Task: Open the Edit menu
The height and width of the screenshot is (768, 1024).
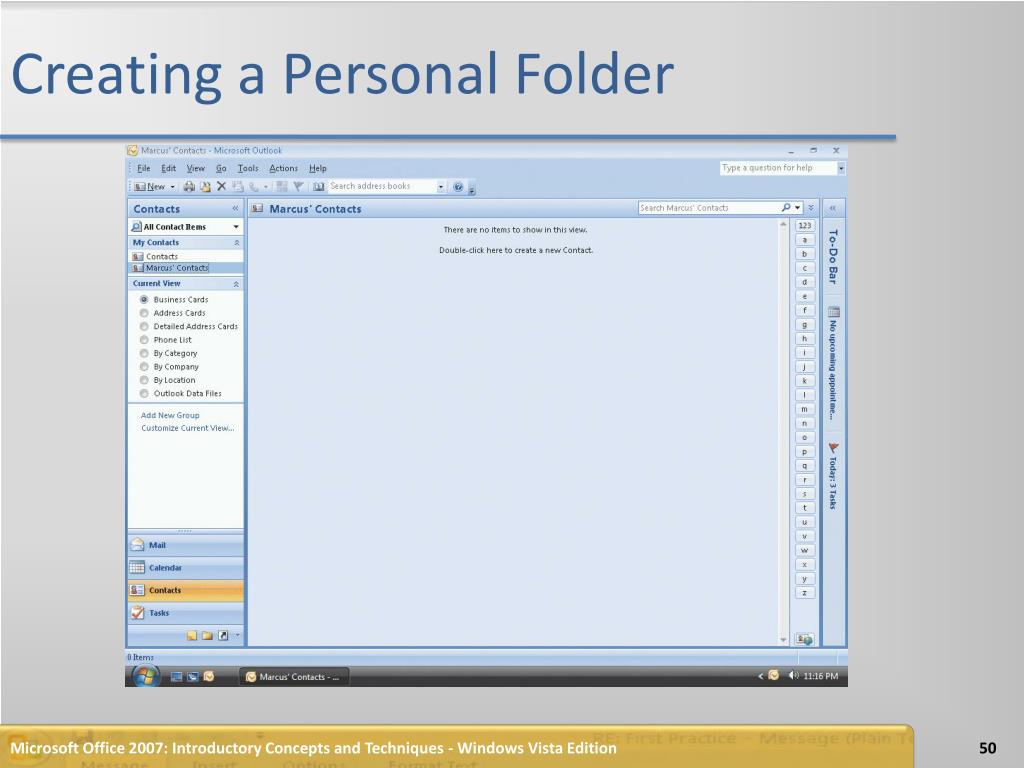Action: click(x=168, y=168)
